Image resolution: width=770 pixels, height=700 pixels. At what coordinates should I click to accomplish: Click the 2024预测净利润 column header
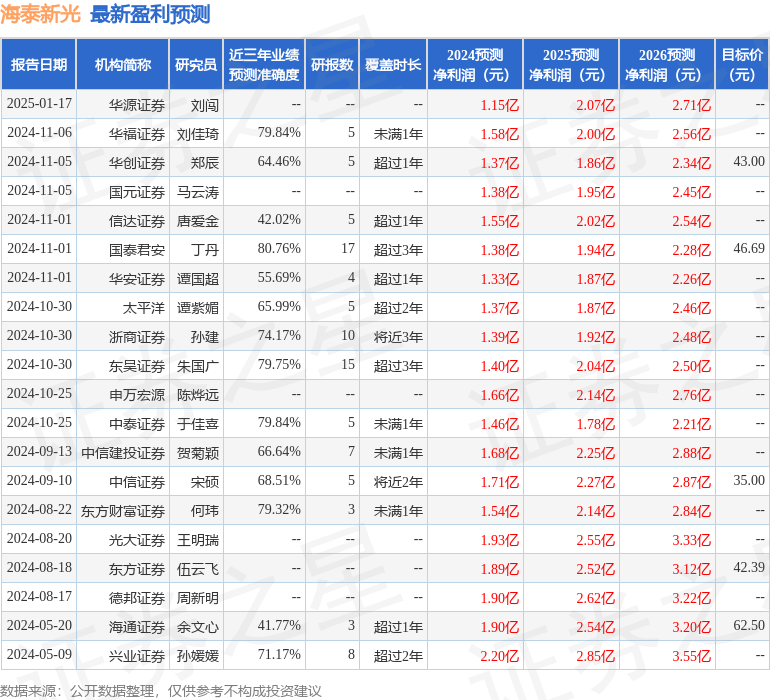(x=474, y=65)
